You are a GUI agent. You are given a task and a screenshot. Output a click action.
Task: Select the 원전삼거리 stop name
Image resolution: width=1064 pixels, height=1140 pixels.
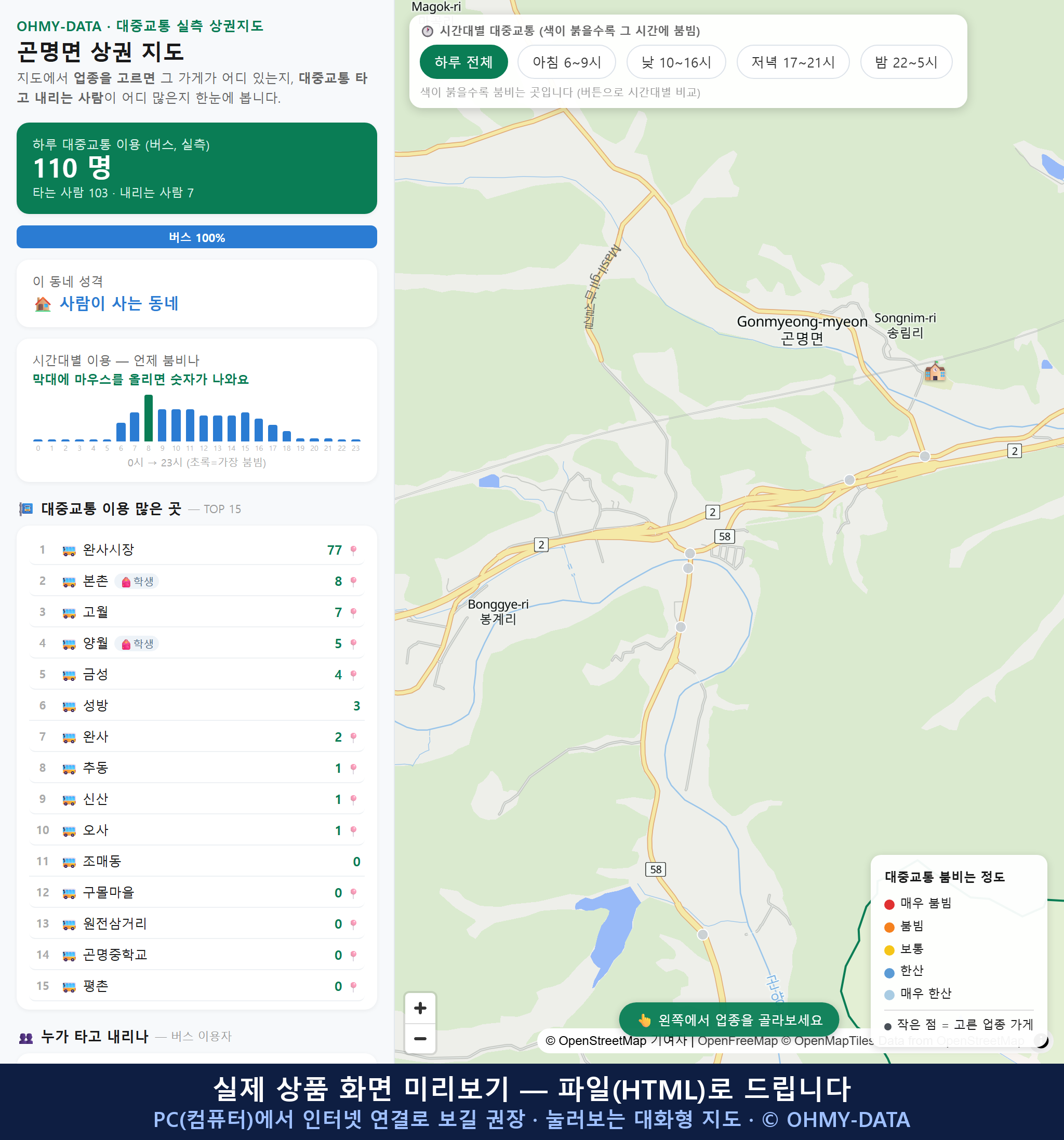(x=115, y=923)
